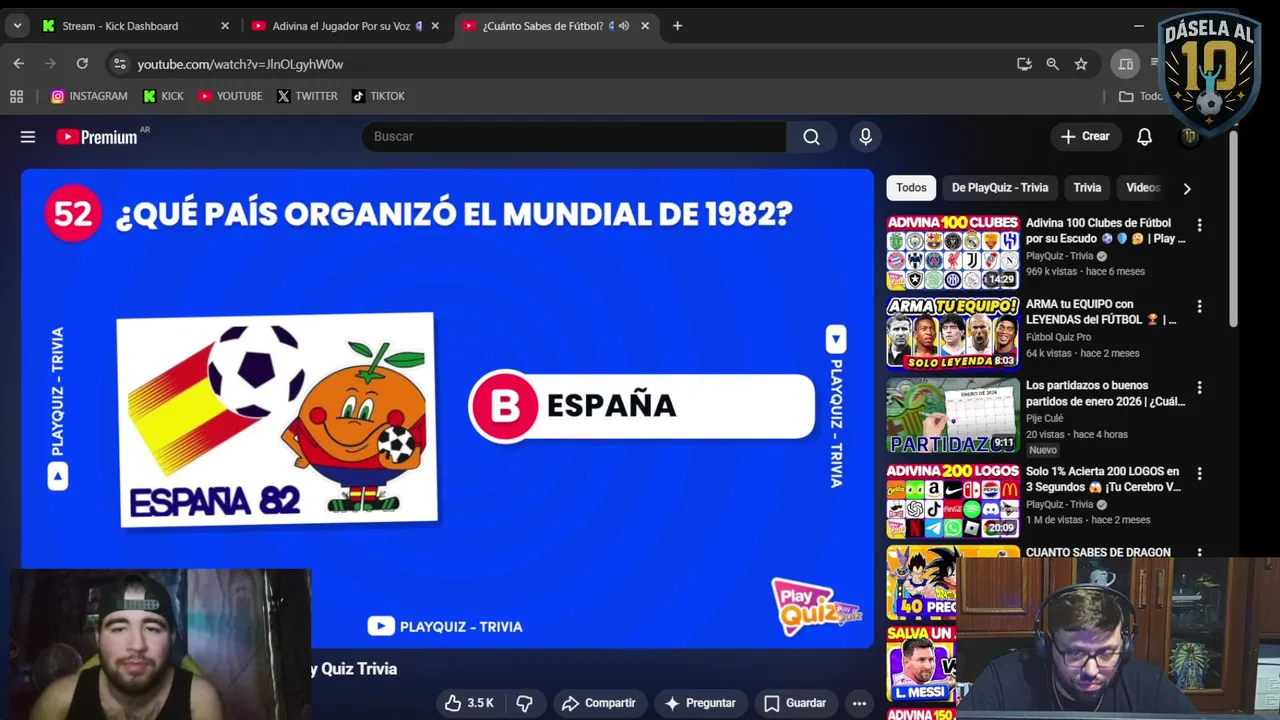Open options for ARMA tu EQUIPO video

coord(1199,306)
